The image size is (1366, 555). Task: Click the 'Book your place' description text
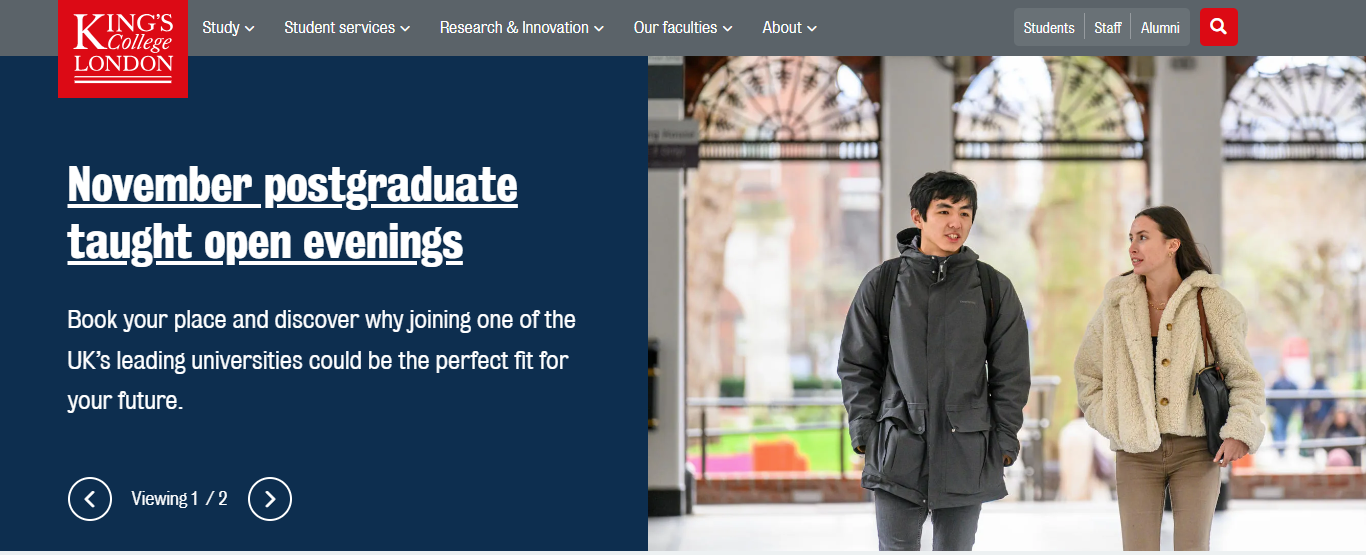pyautogui.click(x=321, y=360)
